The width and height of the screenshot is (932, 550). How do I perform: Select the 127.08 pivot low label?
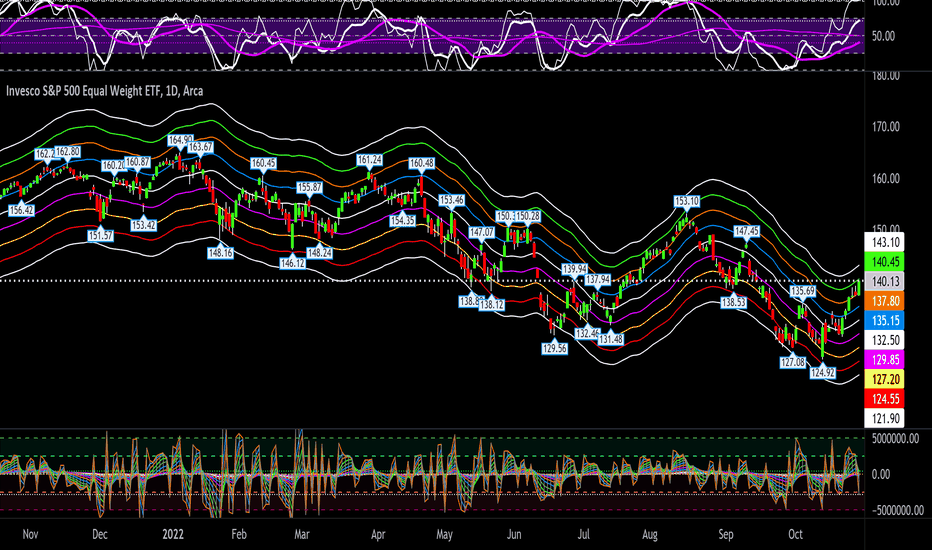click(793, 362)
